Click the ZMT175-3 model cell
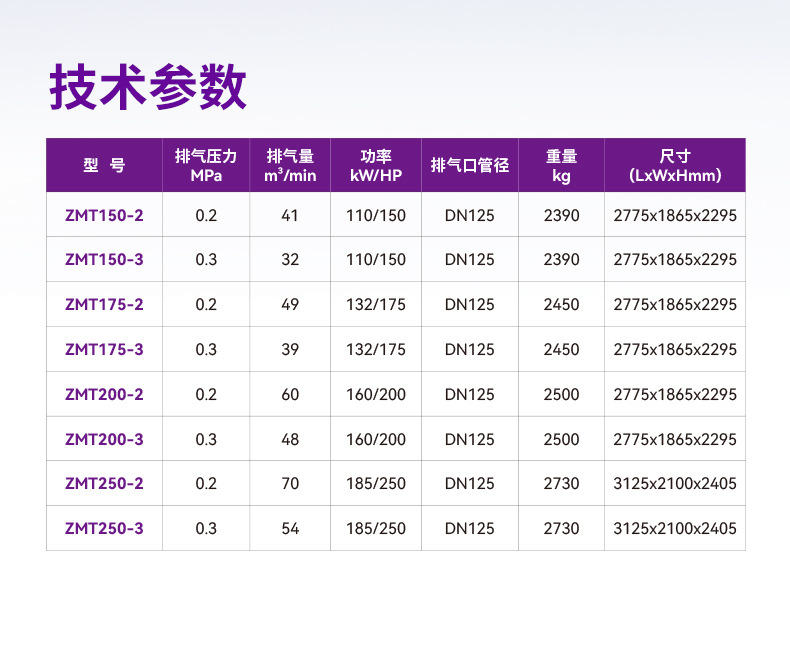This screenshot has height=658, width=790. click(104, 349)
